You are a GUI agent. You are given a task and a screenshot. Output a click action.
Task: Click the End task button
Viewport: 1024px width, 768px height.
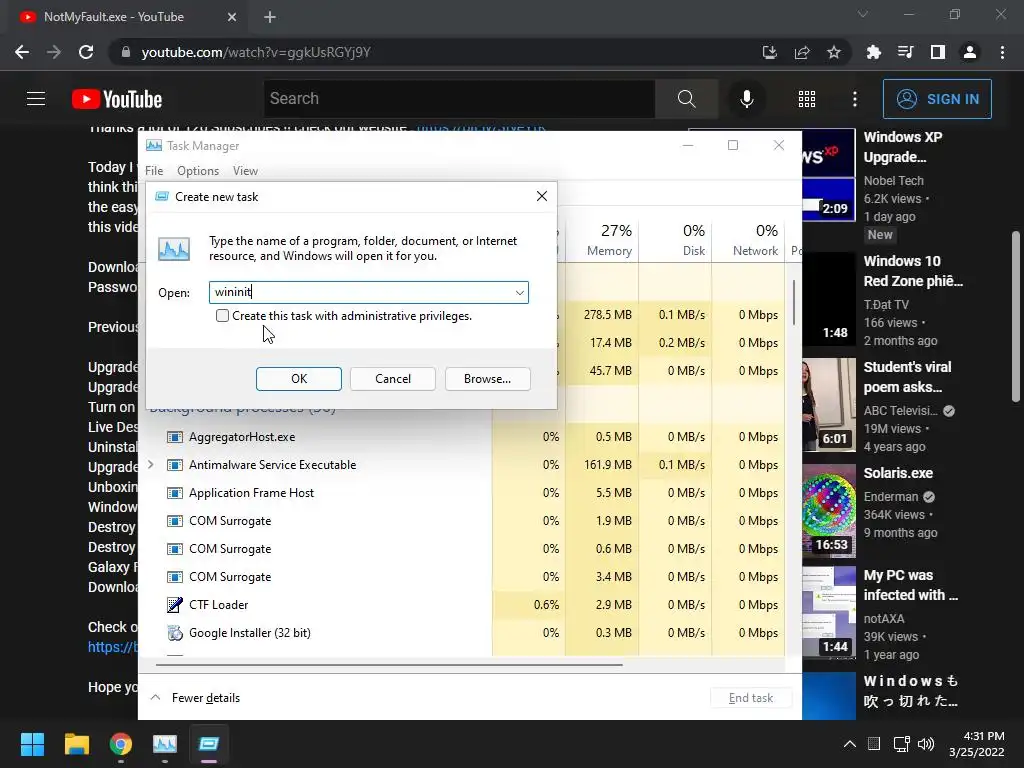point(751,698)
